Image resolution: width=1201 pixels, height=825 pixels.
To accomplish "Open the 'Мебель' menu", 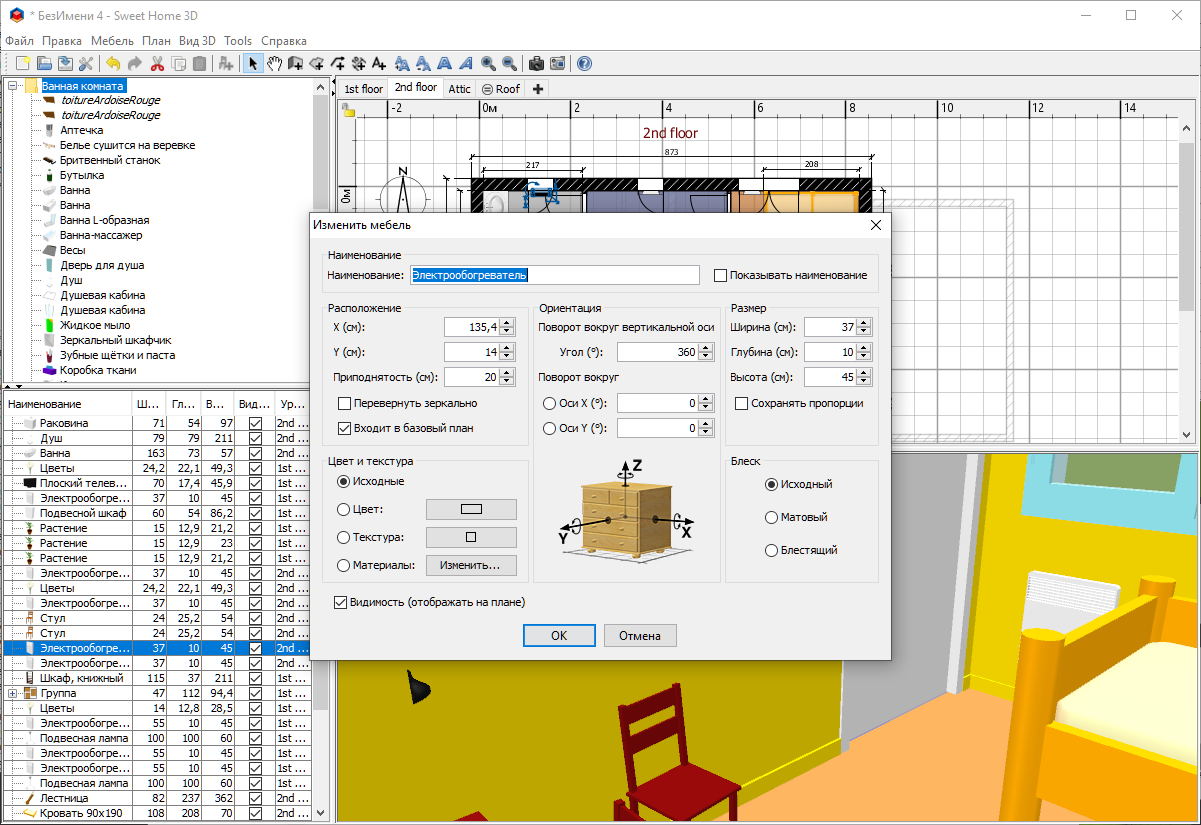I will 112,41.
